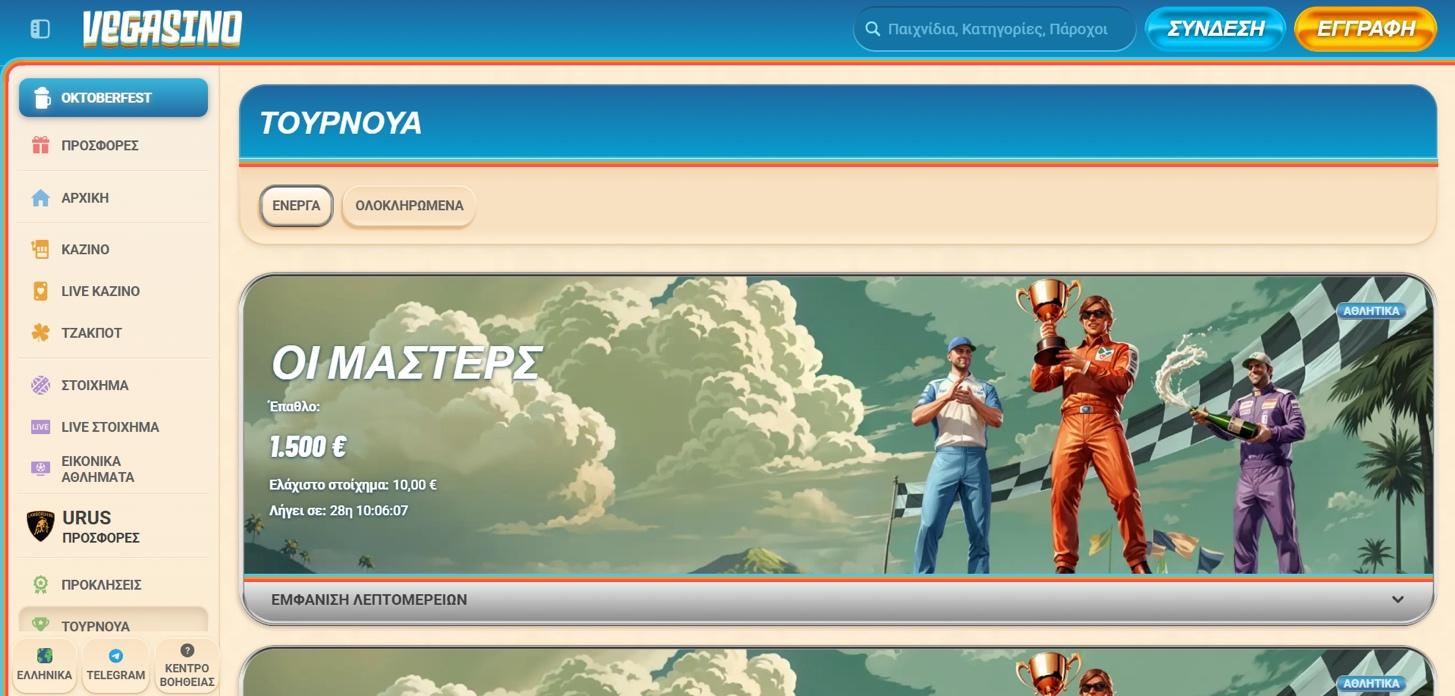Expand ΕΜΦΑΝΙΣΗ ΛΕΠΤΟΜΕΡΕΙΩΝ with the chevron
The width and height of the screenshot is (1455, 696).
pos(1398,600)
